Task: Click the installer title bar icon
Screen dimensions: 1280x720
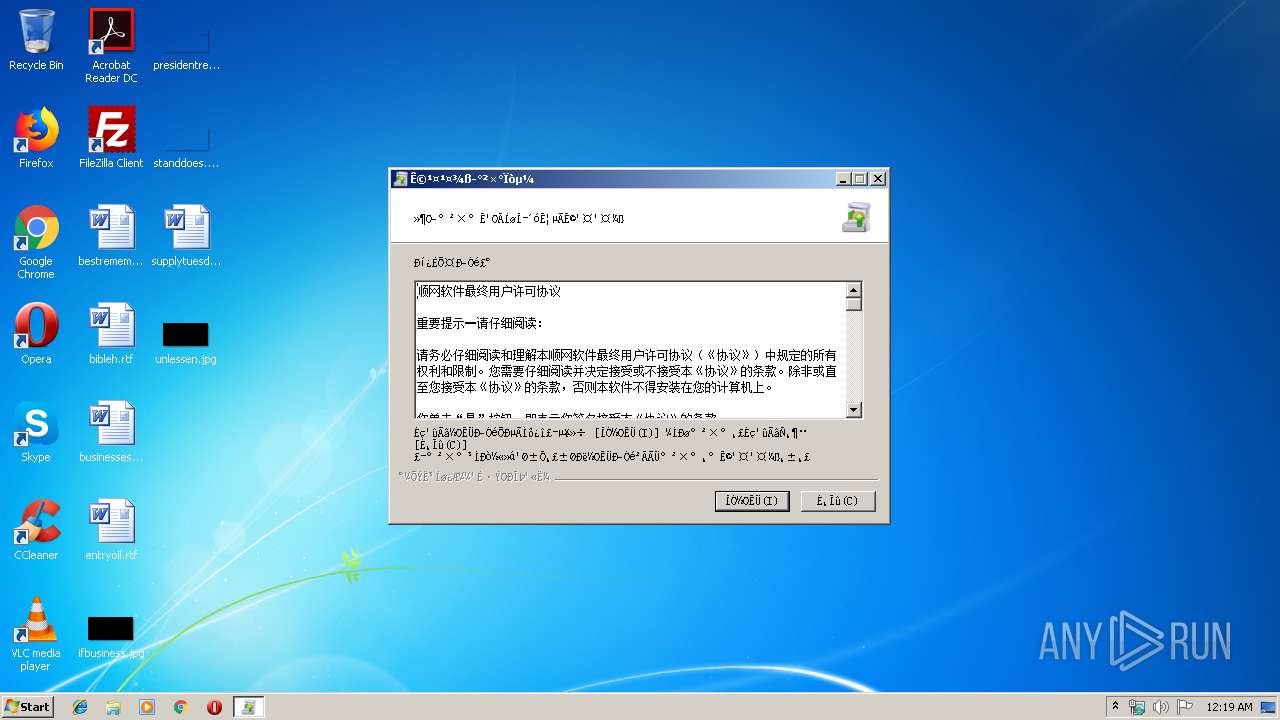Action: tap(401, 179)
